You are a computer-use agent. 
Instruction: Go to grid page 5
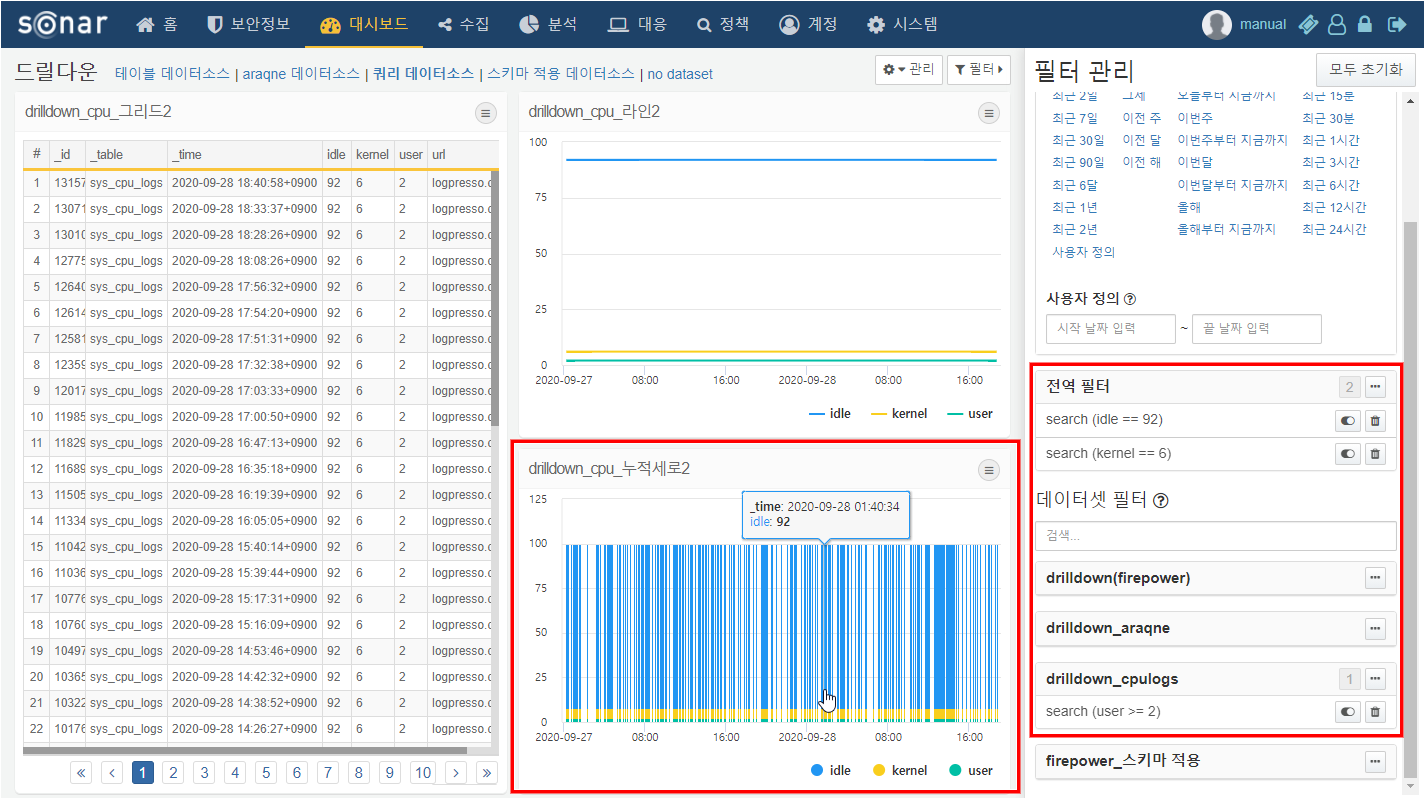(x=265, y=772)
